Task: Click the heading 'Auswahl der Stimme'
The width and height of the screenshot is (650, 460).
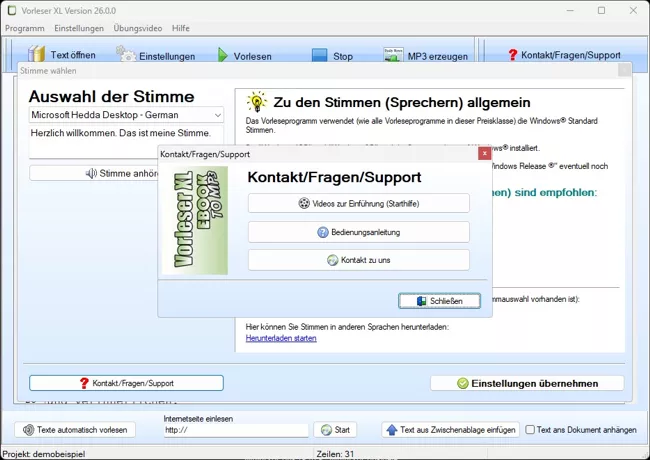Action: pyautogui.click(x=112, y=97)
